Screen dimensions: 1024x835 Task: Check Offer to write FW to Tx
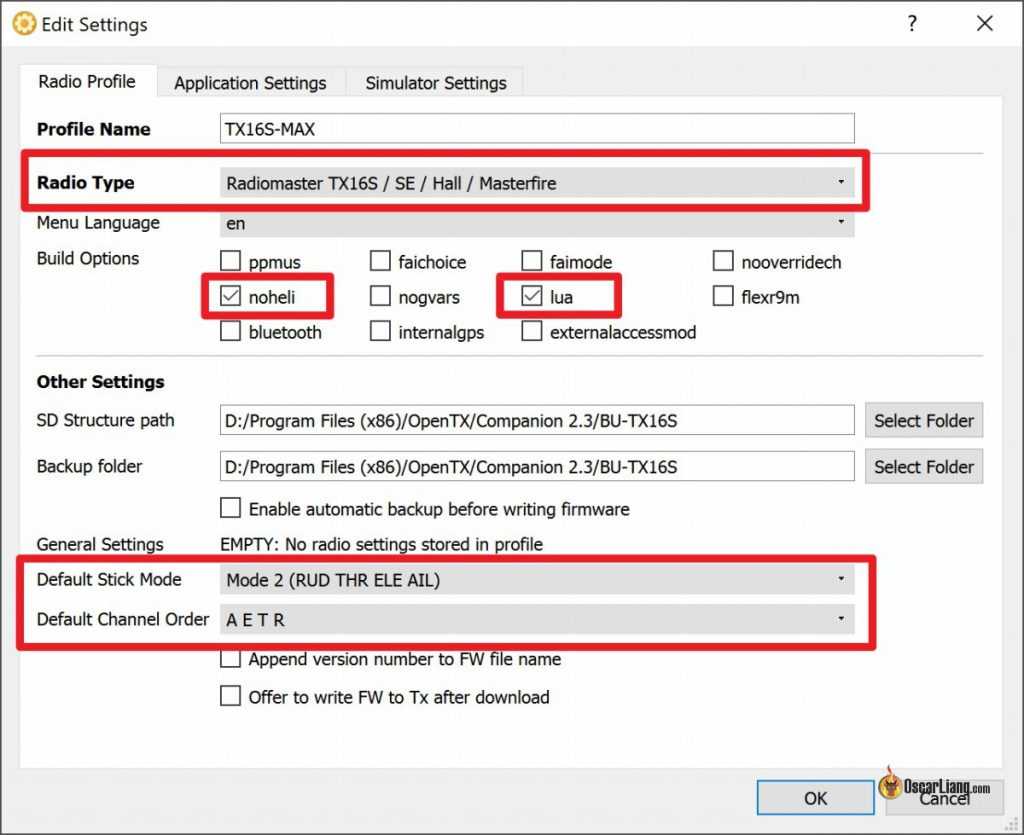231,696
